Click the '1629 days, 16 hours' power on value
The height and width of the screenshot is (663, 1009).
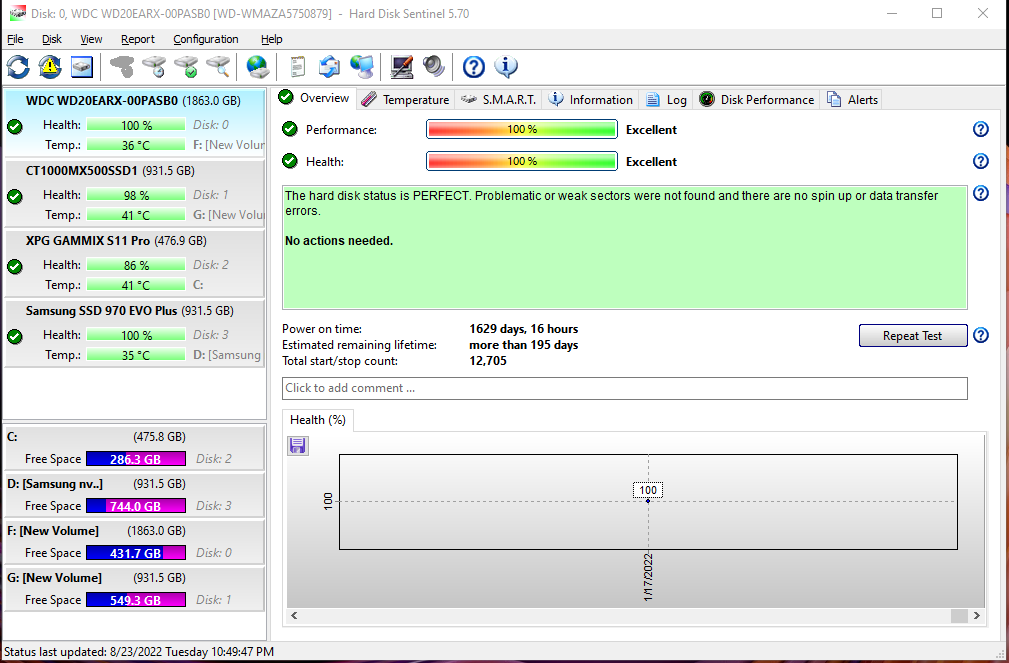pyautogui.click(x=524, y=329)
